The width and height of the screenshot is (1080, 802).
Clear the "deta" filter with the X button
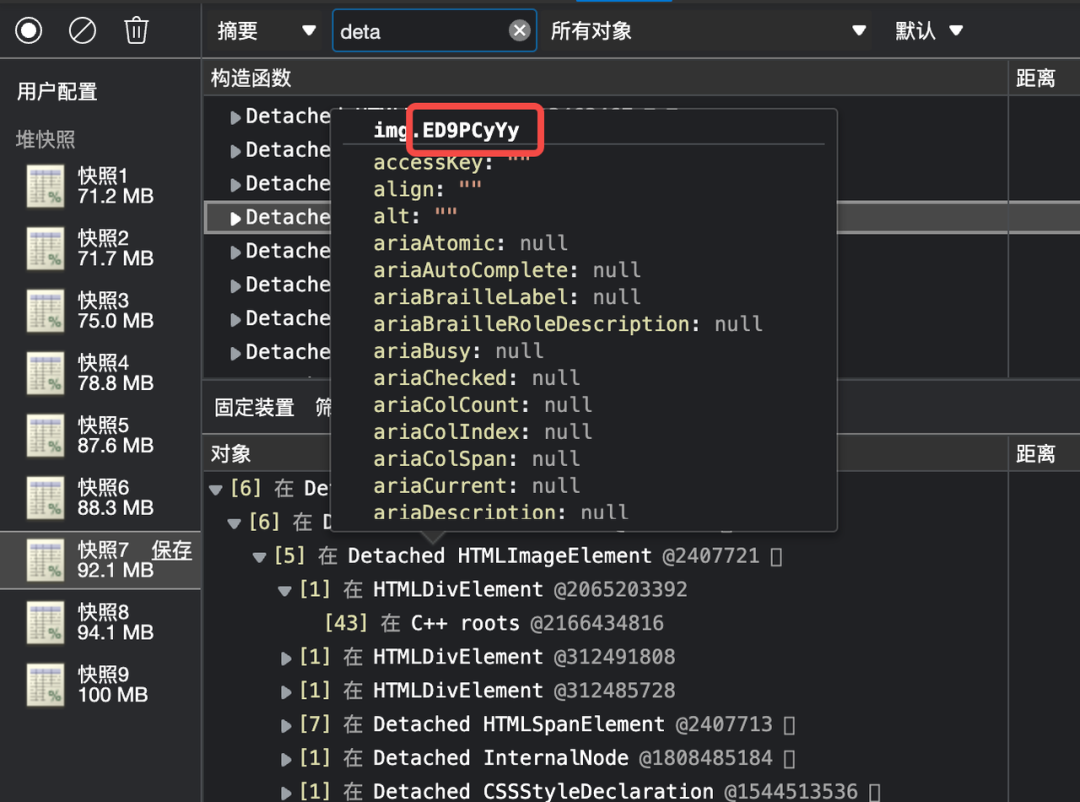pos(519,30)
